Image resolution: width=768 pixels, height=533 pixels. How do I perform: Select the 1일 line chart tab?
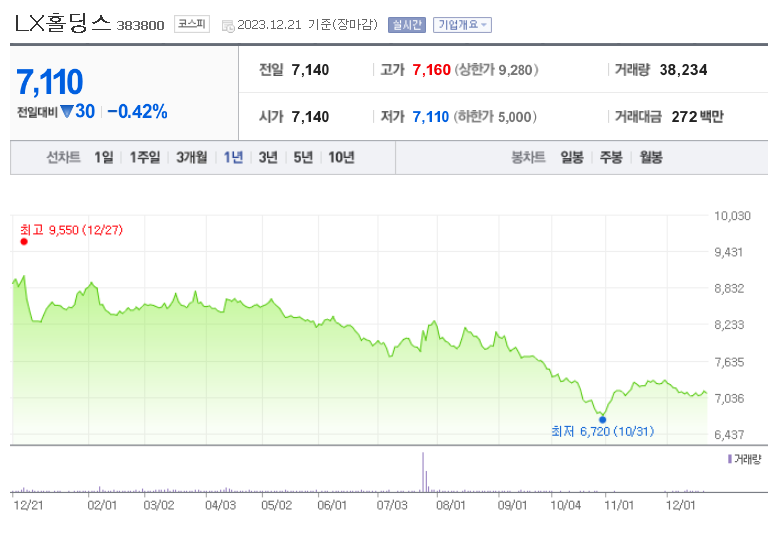[x=104, y=157]
